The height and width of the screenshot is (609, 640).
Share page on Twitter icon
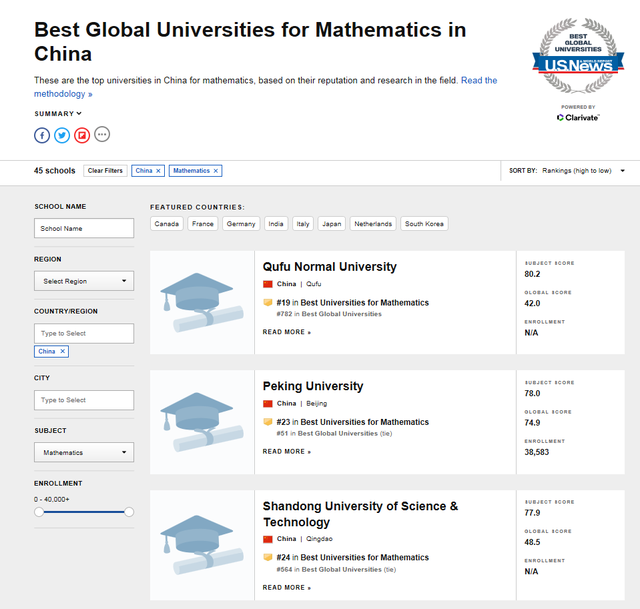[62, 134]
